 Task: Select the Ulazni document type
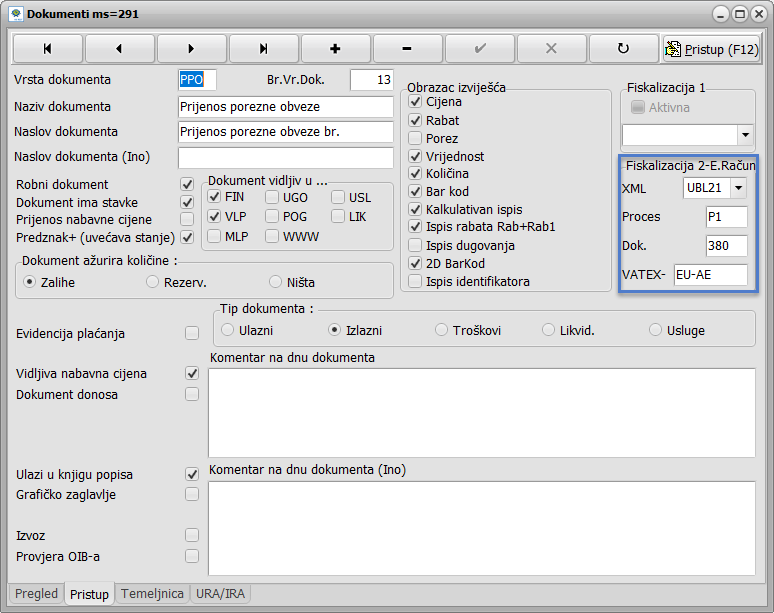(x=229, y=330)
